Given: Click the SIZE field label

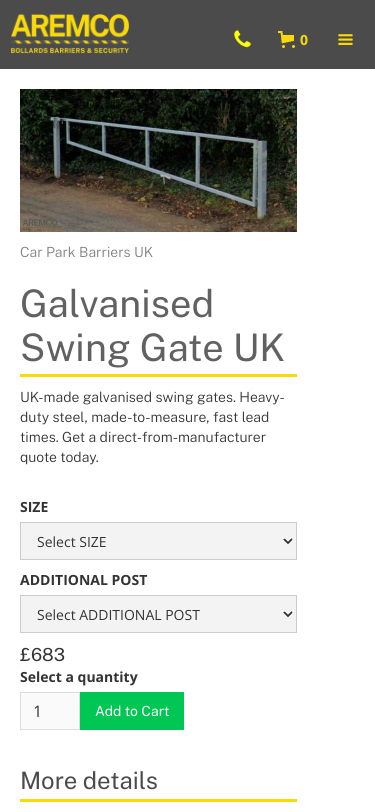Looking at the screenshot, I should (x=34, y=508).
